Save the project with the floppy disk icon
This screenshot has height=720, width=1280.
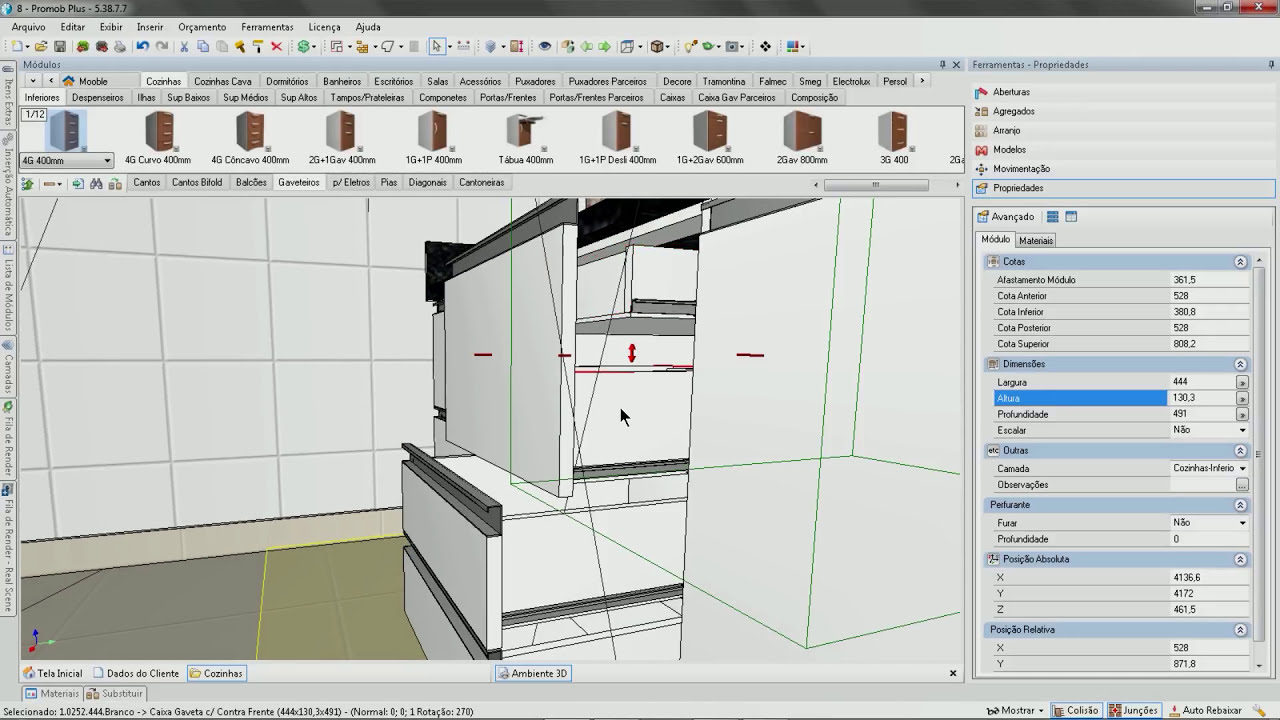[x=60, y=46]
